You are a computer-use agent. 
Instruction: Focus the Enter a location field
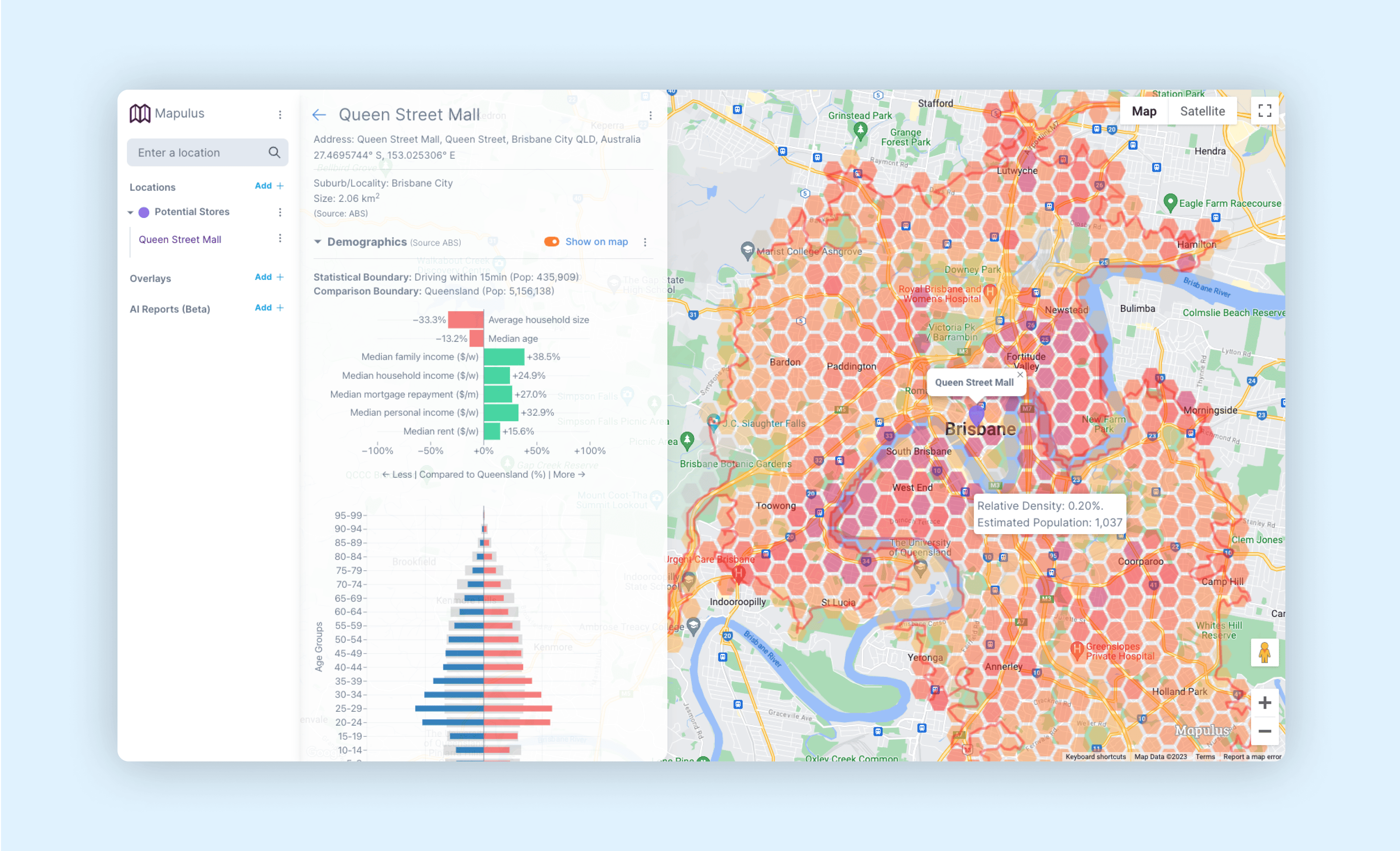[208, 152]
